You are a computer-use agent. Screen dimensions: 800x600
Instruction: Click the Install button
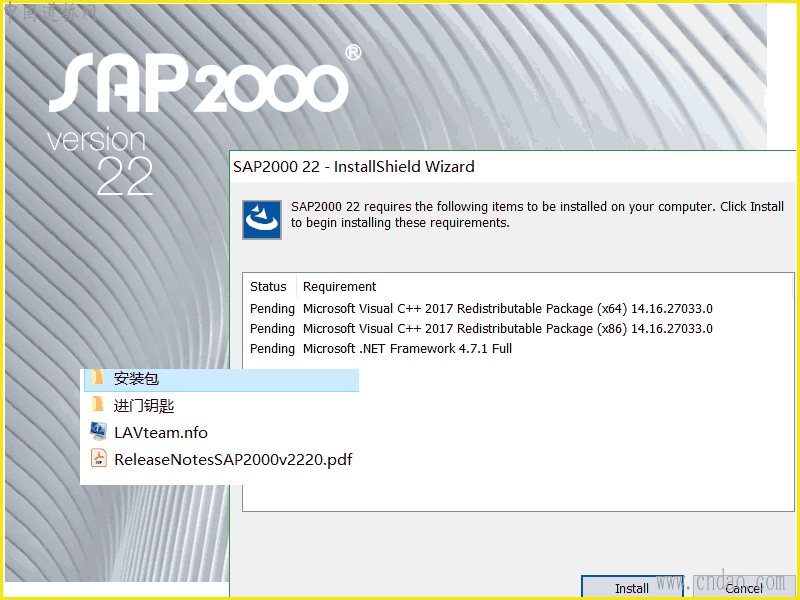(x=632, y=587)
